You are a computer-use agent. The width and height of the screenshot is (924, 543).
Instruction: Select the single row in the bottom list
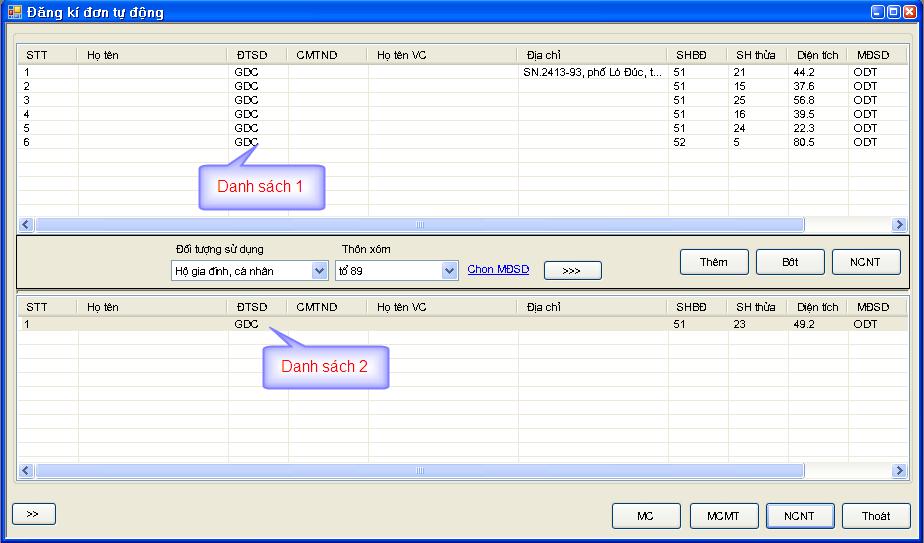(400, 324)
